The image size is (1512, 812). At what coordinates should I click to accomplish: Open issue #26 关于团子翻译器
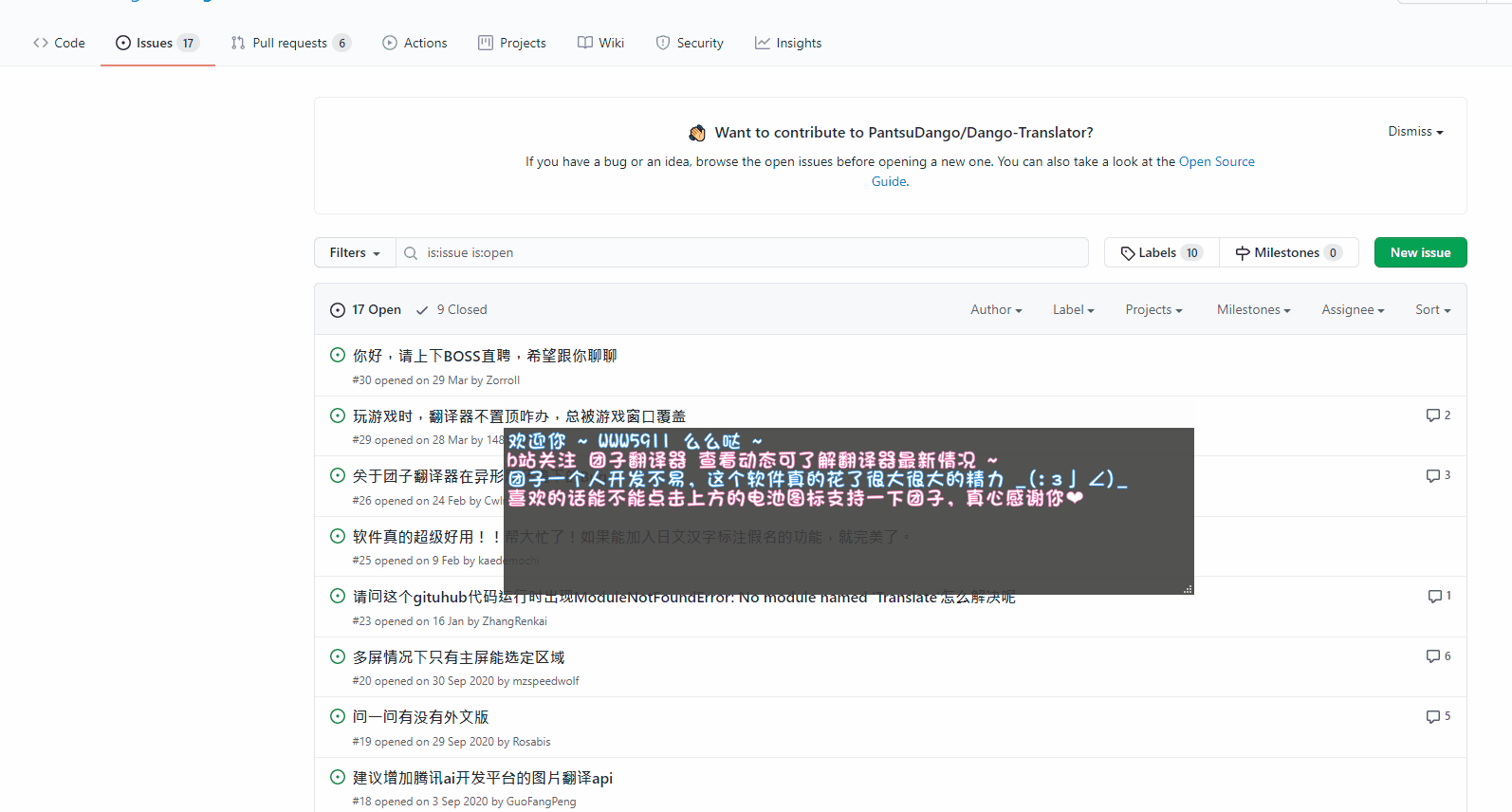coord(428,476)
